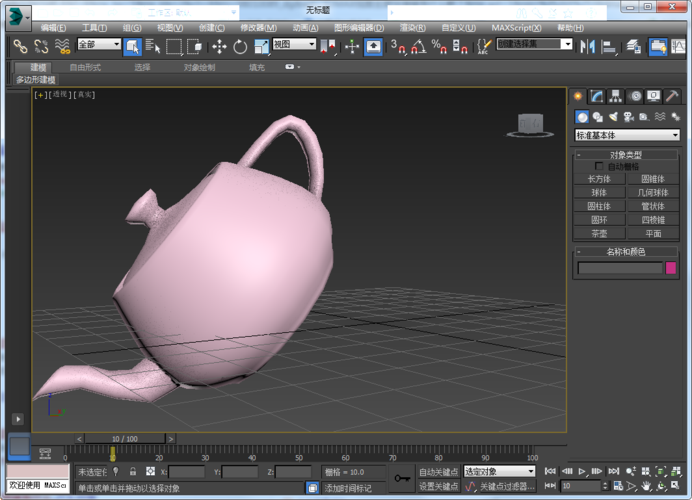Toggle 自动关键点 auto key mode
692x500 pixels.
point(438,472)
